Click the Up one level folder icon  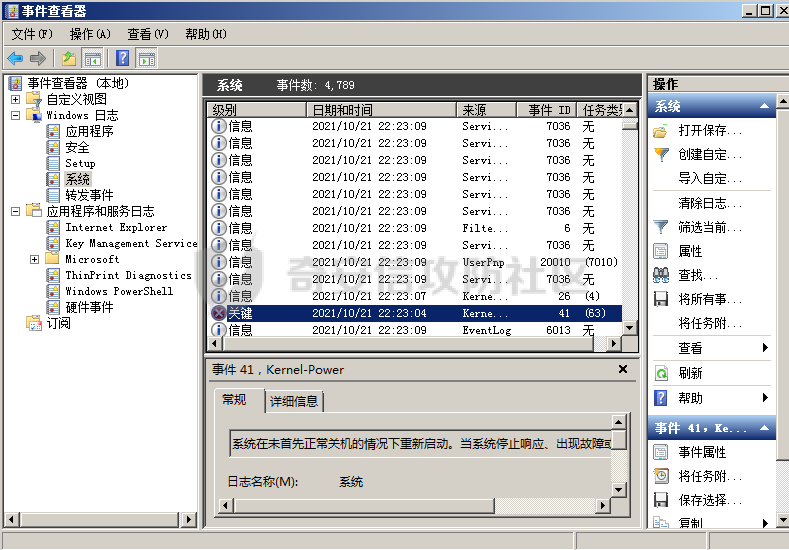tap(69, 58)
